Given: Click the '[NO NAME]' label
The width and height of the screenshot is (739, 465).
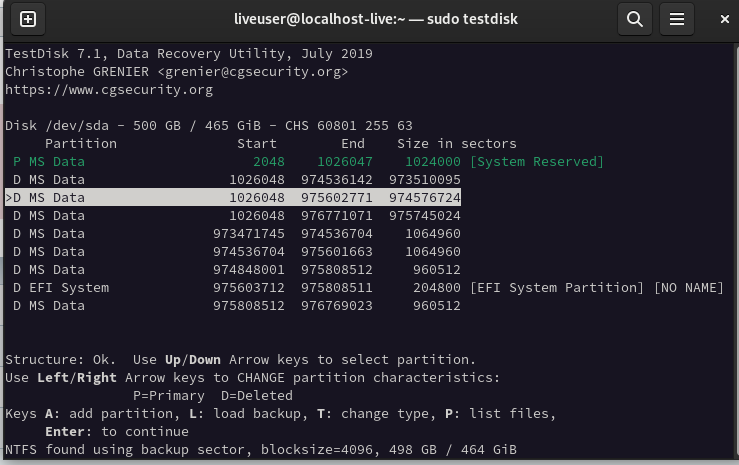Looking at the screenshot, I should [x=689, y=287].
